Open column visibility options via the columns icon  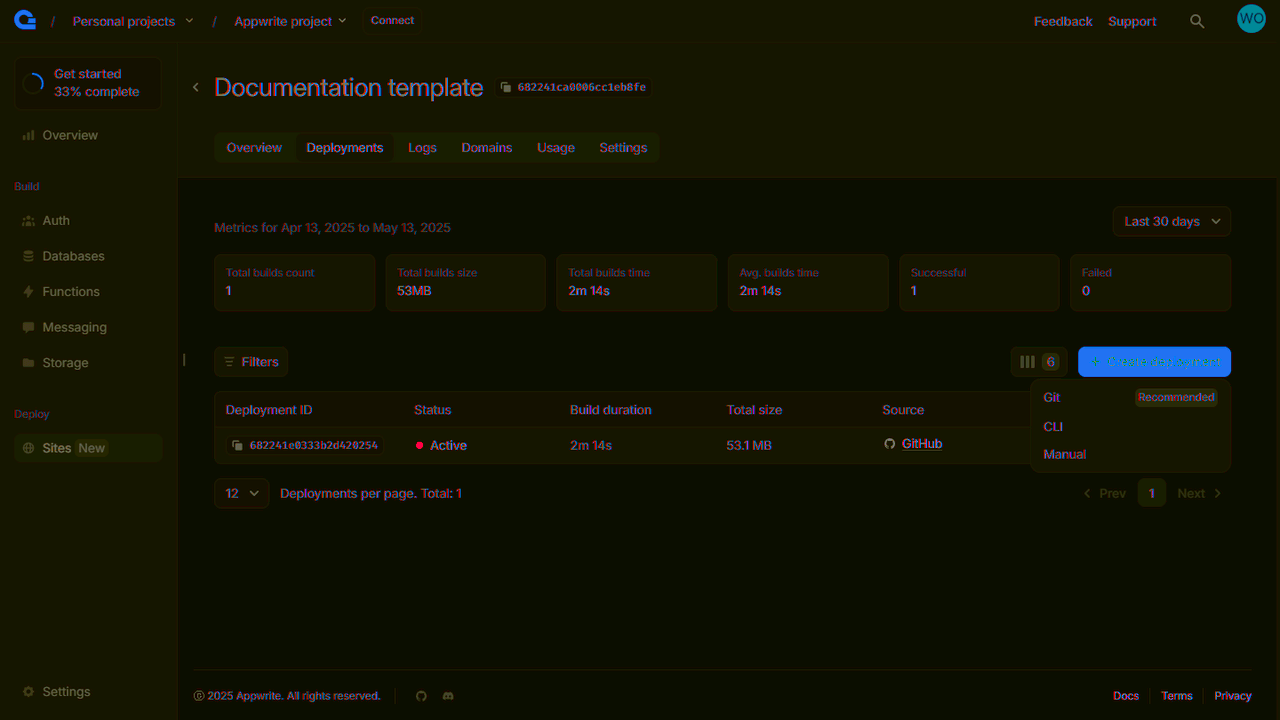(x=1027, y=361)
